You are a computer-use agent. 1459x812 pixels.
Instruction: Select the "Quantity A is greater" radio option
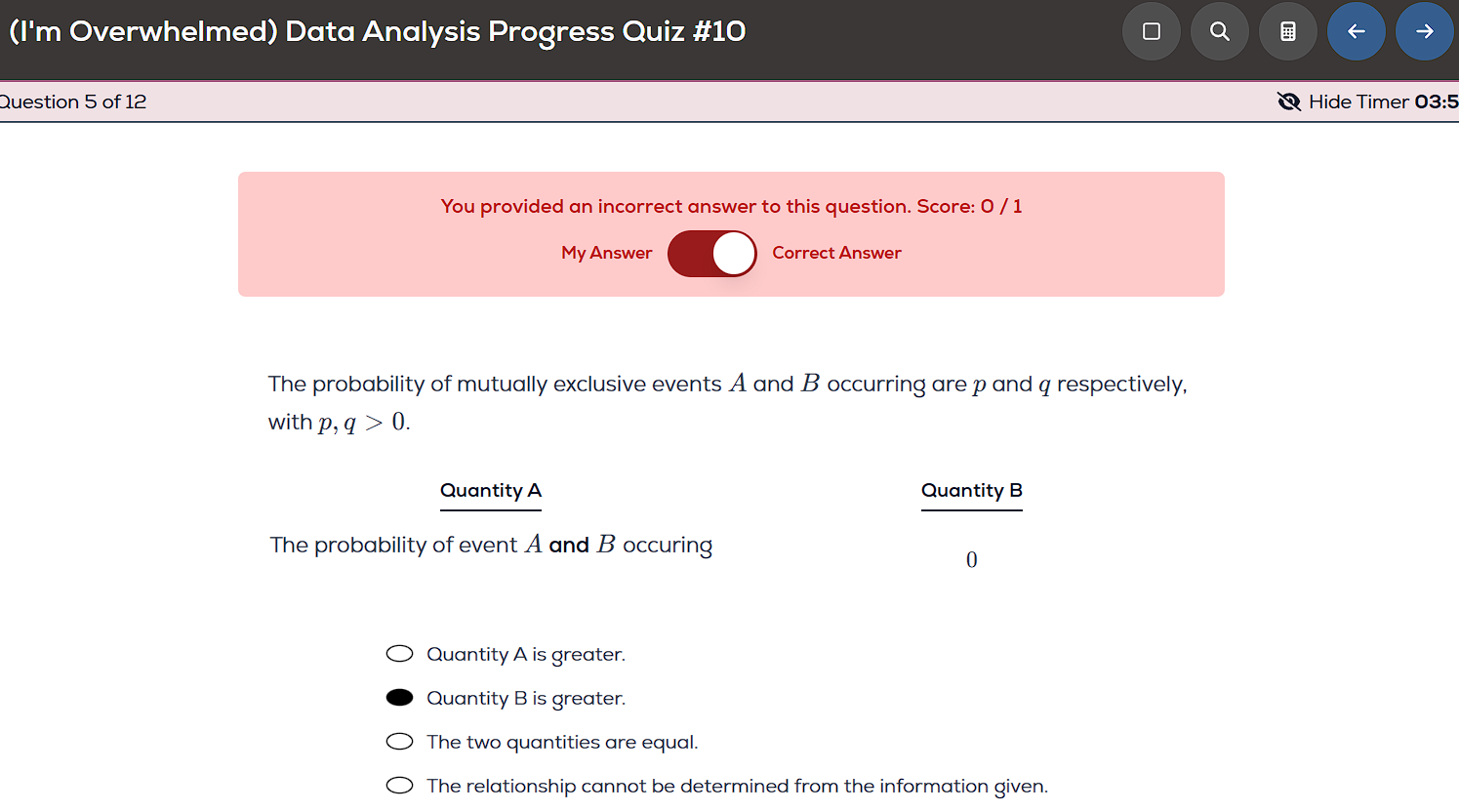coord(400,654)
